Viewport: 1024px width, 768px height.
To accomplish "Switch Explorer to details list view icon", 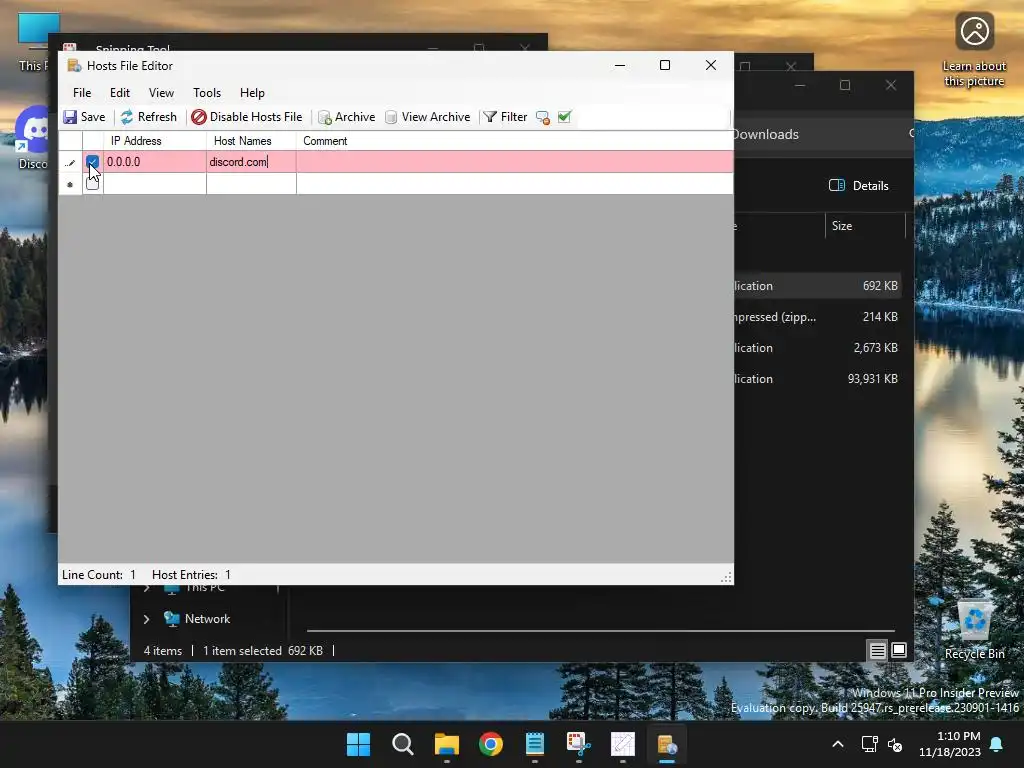I will point(878,650).
